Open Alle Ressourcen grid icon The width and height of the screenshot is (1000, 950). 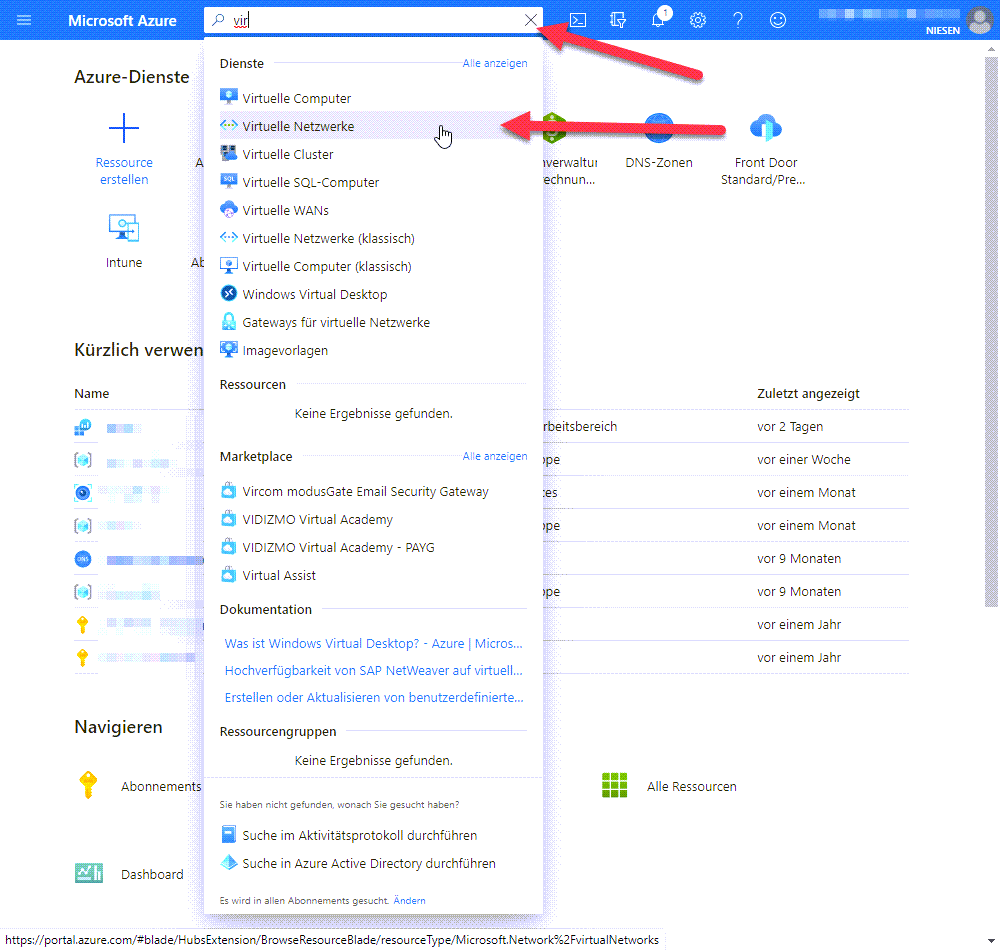click(x=614, y=786)
